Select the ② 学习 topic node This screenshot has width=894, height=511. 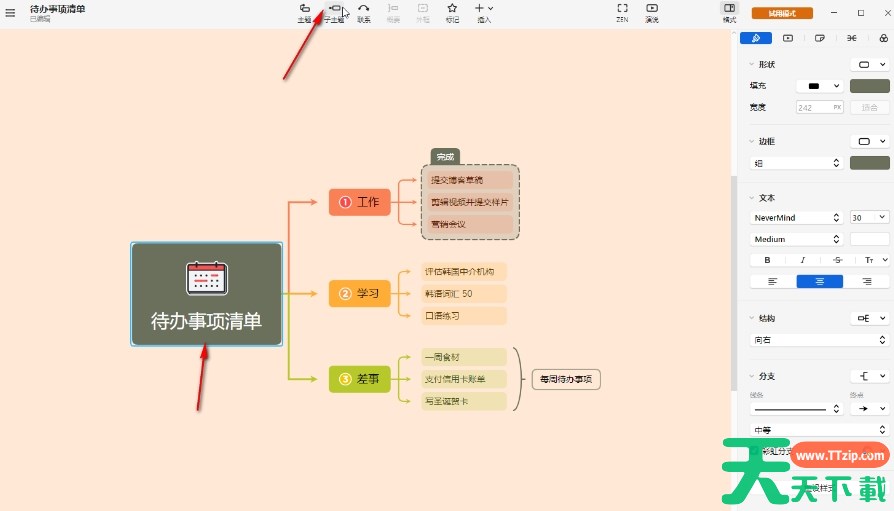point(360,294)
